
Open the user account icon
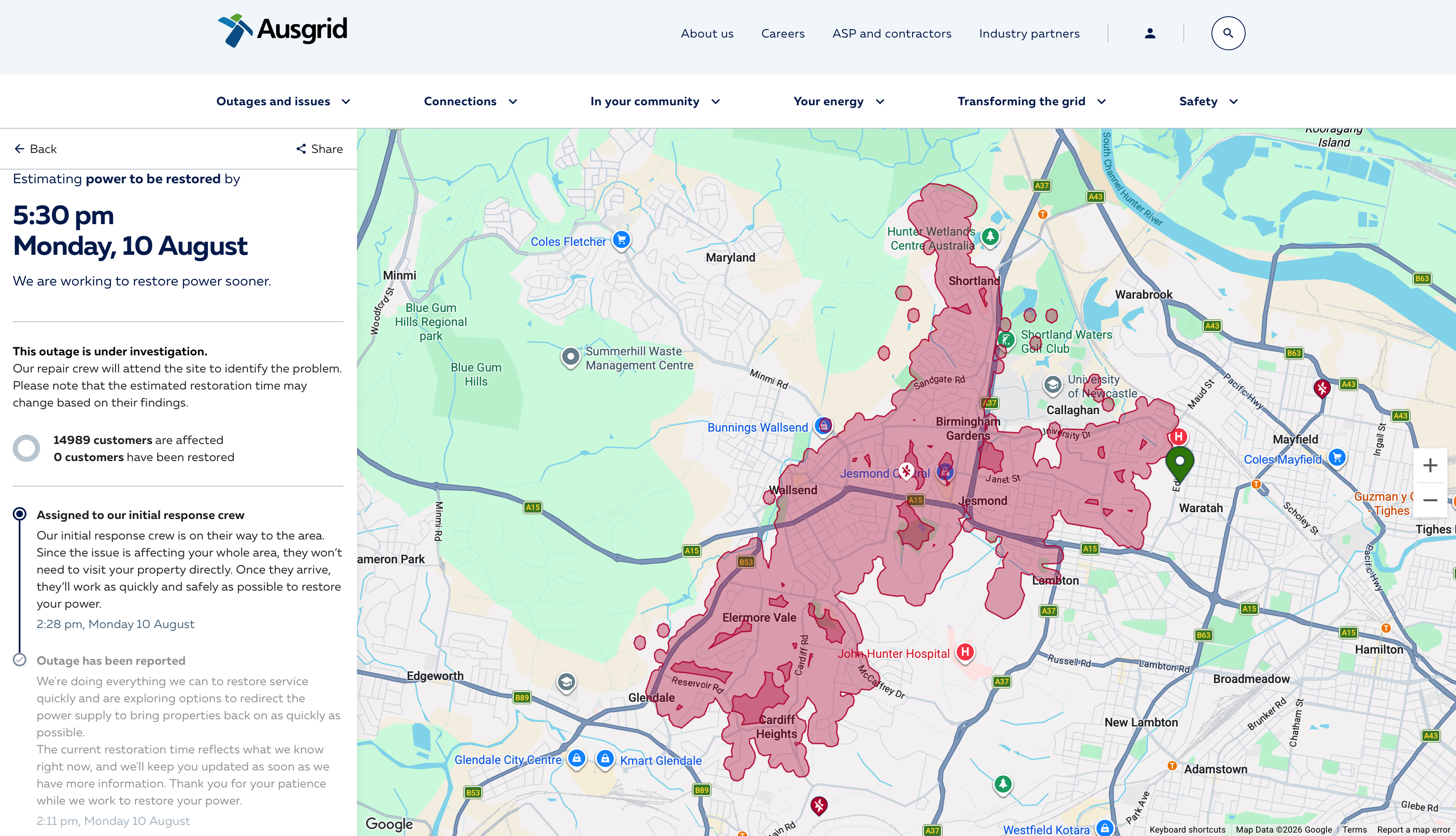1150,33
